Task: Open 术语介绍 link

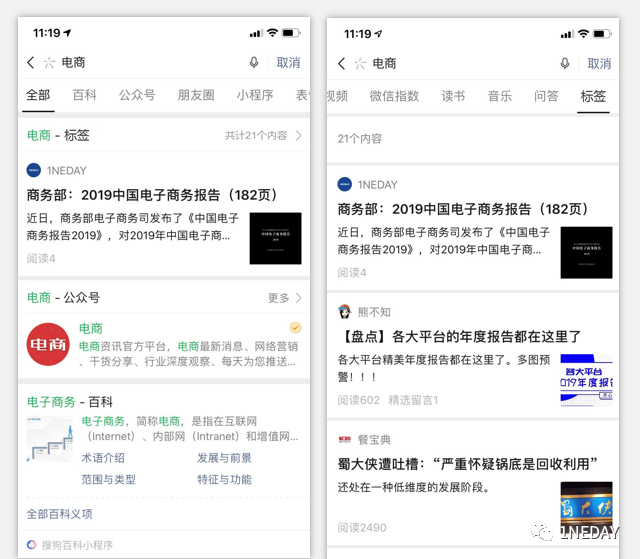Action: pyautogui.click(x=103, y=458)
